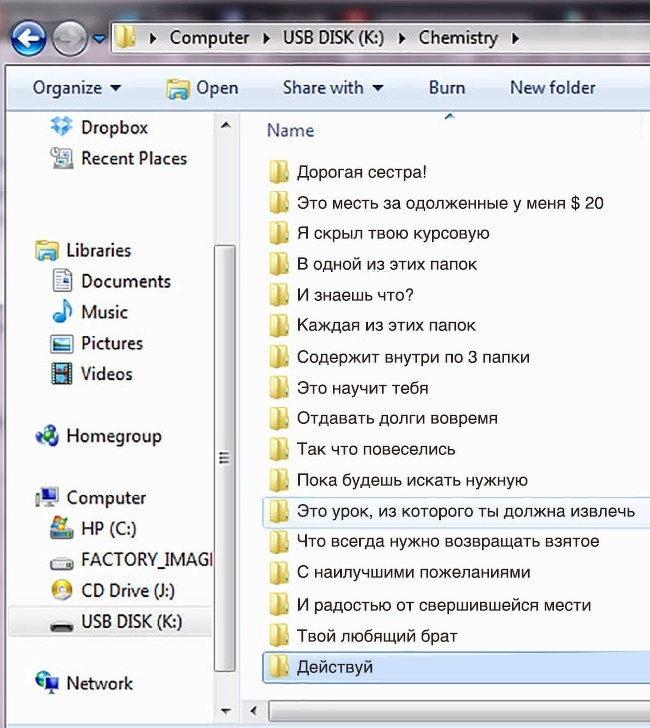This screenshot has height=728, width=650.
Task: Click the Burn toolbar button
Action: pyautogui.click(x=446, y=88)
